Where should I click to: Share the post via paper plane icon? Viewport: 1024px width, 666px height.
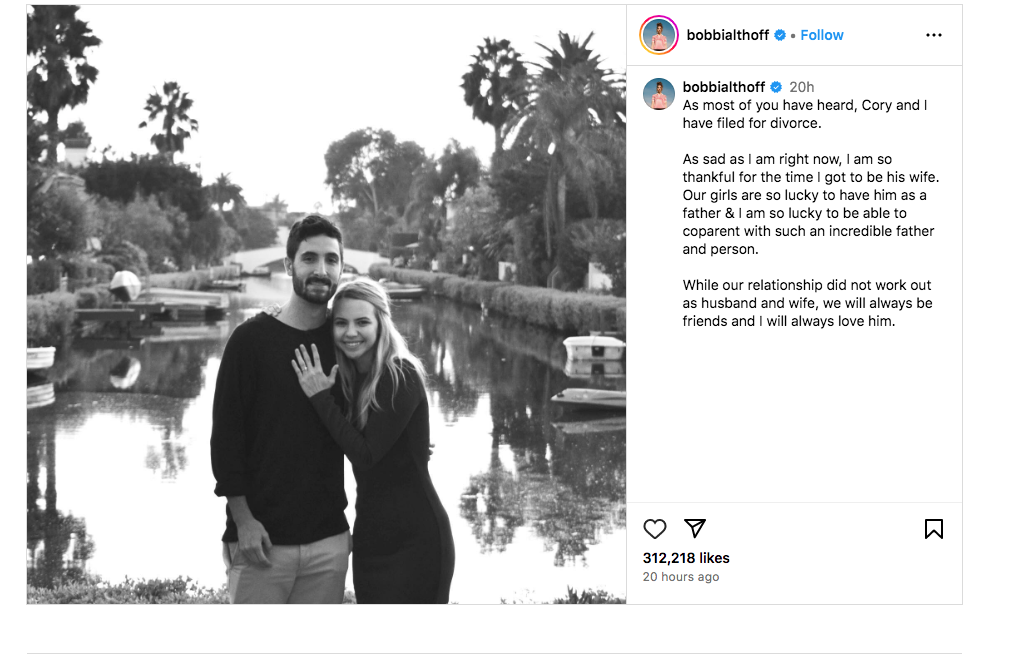point(695,529)
